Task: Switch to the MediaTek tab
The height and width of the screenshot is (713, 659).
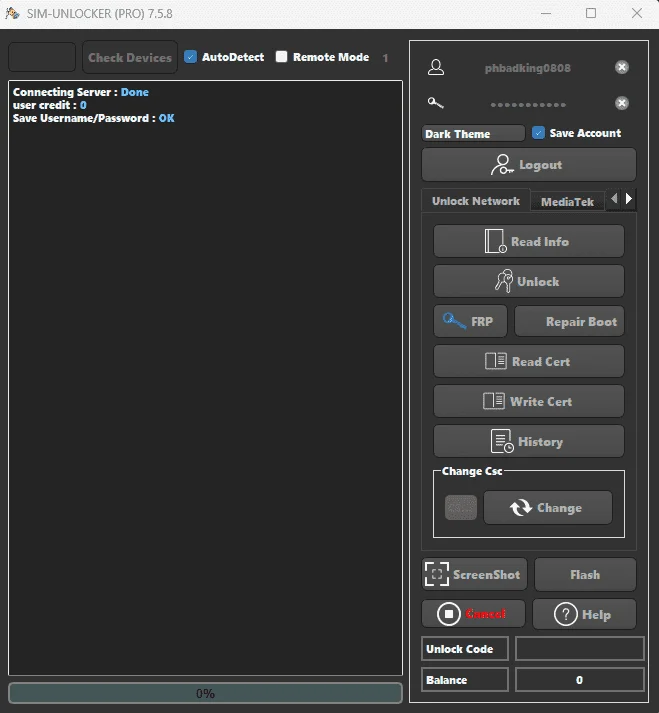Action: [x=567, y=201]
